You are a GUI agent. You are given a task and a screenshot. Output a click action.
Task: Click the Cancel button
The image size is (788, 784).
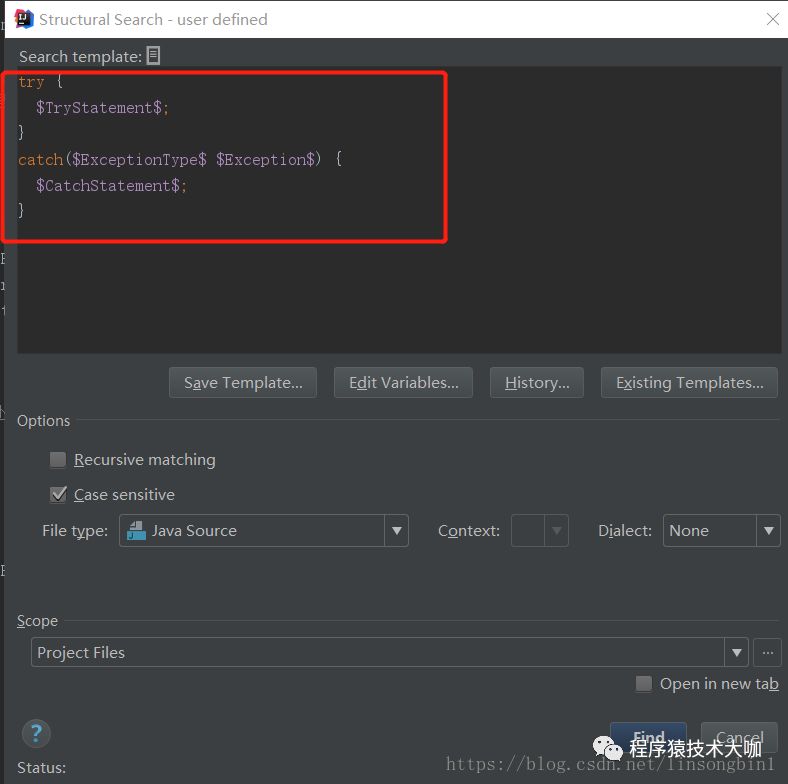click(x=739, y=737)
